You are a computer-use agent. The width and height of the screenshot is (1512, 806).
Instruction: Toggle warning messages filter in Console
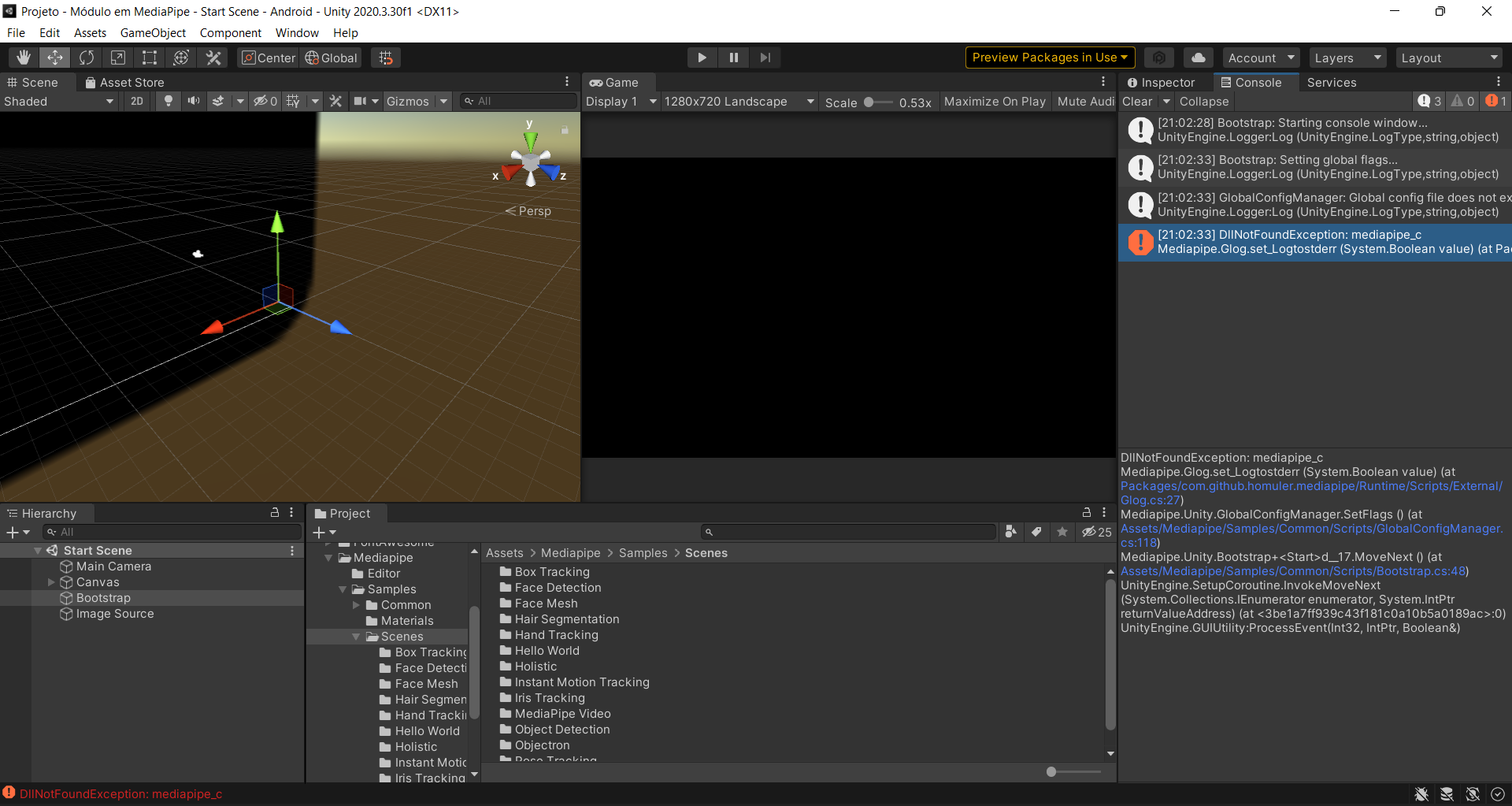(1462, 101)
